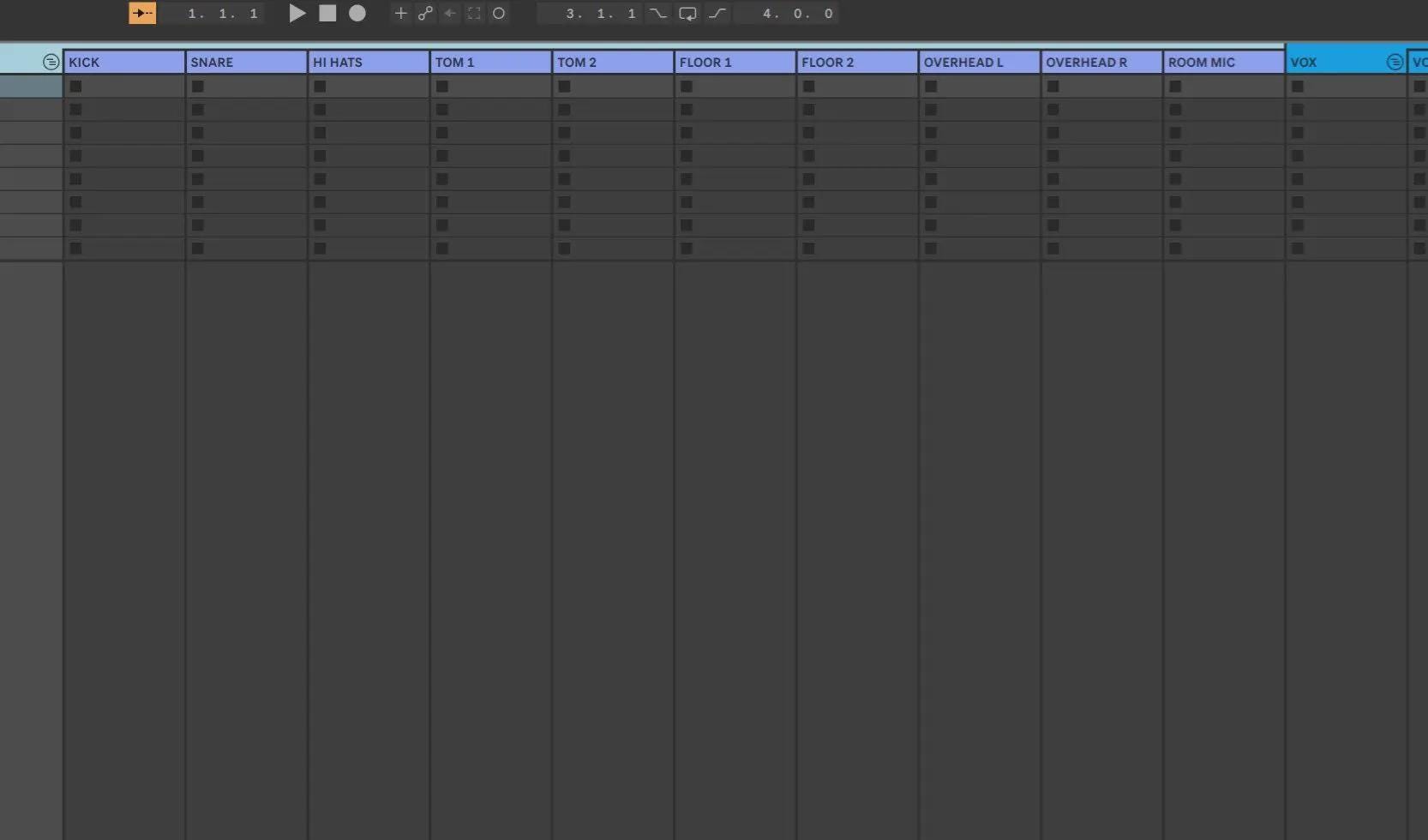Click KICK clip stop button in scene 8

point(75,249)
